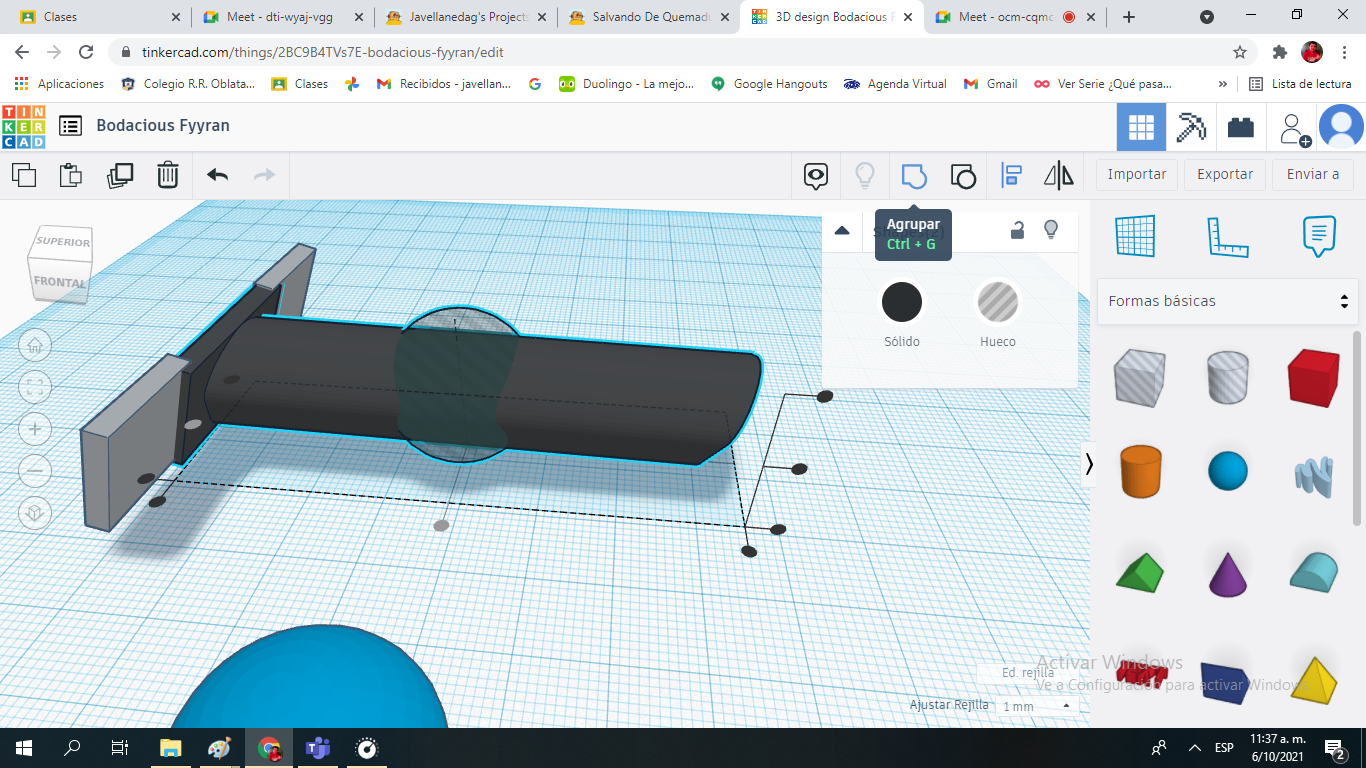Select the Sólido black color swatch
Viewport: 1366px width, 768px height.
(x=902, y=302)
